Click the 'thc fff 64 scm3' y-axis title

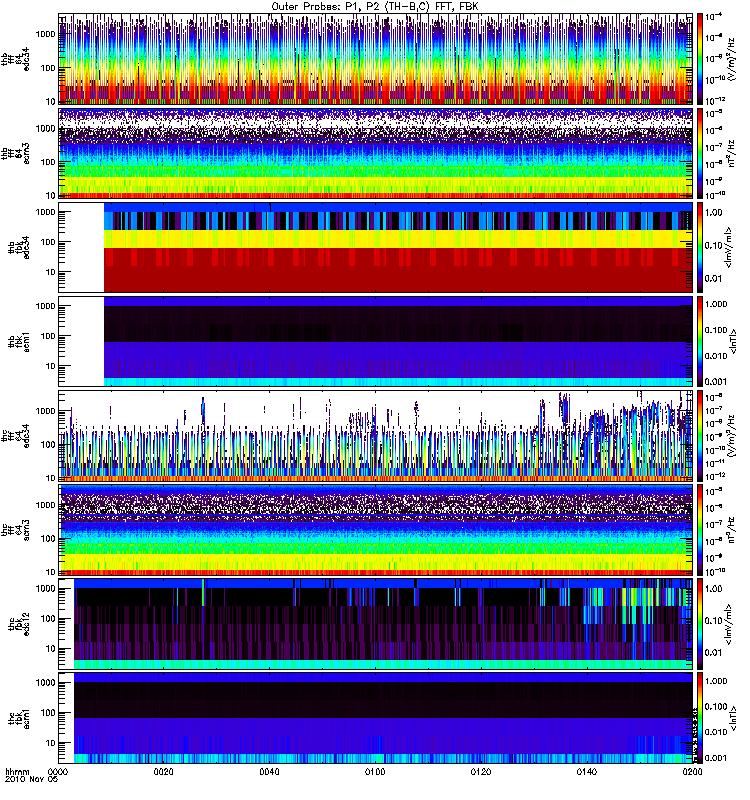pos(15,530)
